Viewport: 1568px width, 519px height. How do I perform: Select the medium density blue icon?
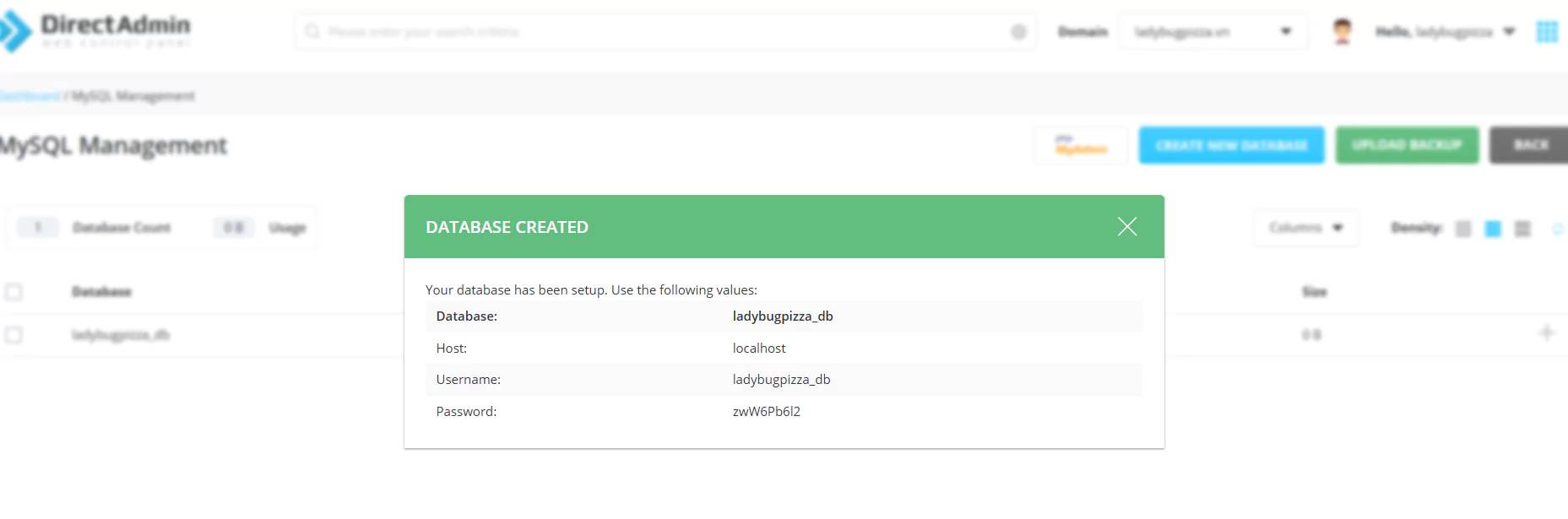pos(1493,229)
